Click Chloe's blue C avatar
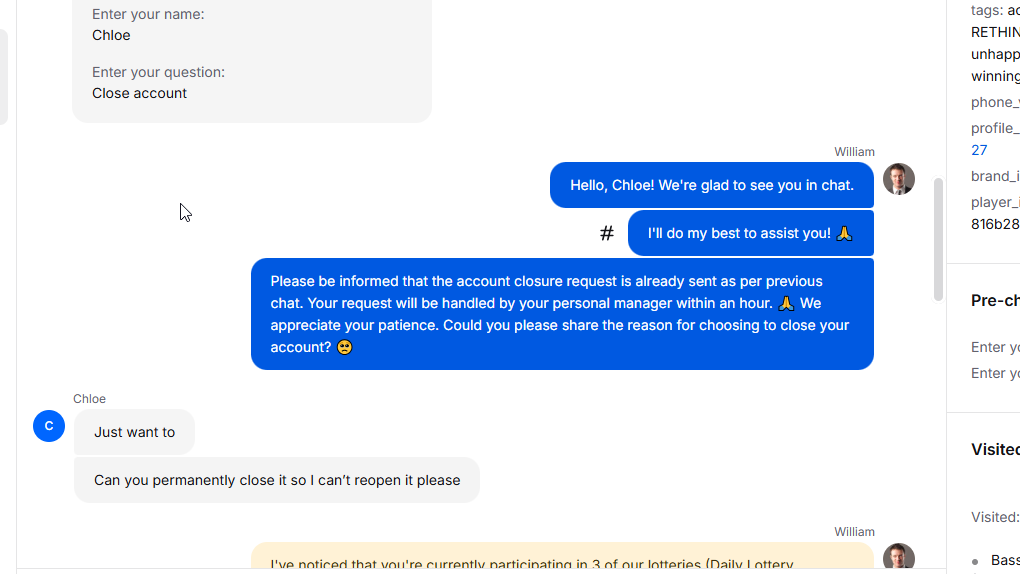Viewport: 1020px width, 574px height. coord(49,426)
